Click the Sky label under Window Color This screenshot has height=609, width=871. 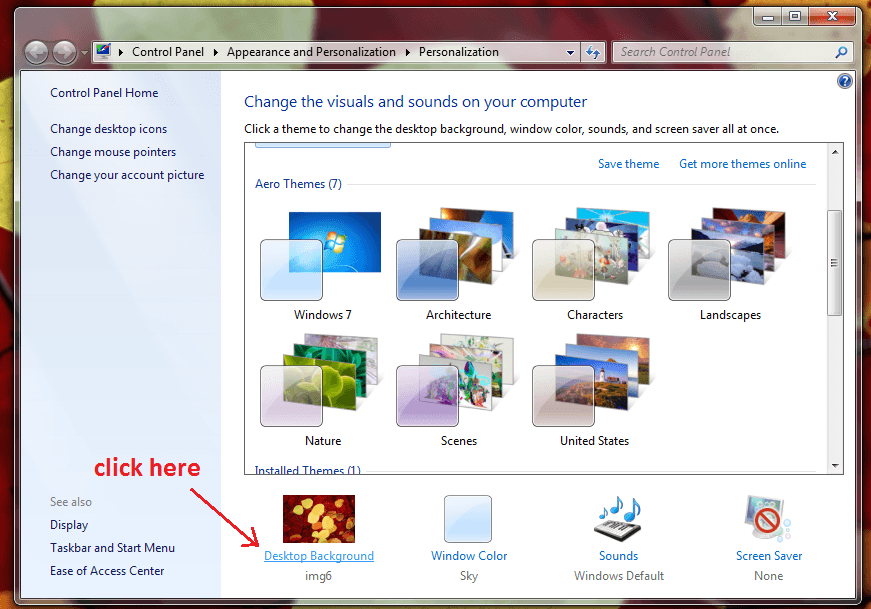pyautogui.click(x=469, y=576)
